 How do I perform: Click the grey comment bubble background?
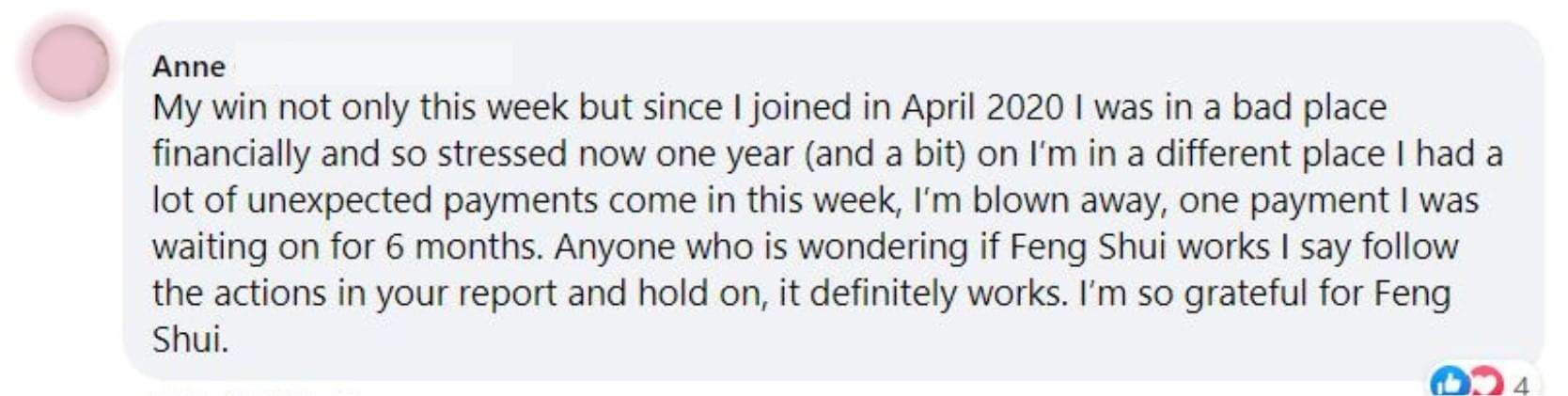coord(833,200)
